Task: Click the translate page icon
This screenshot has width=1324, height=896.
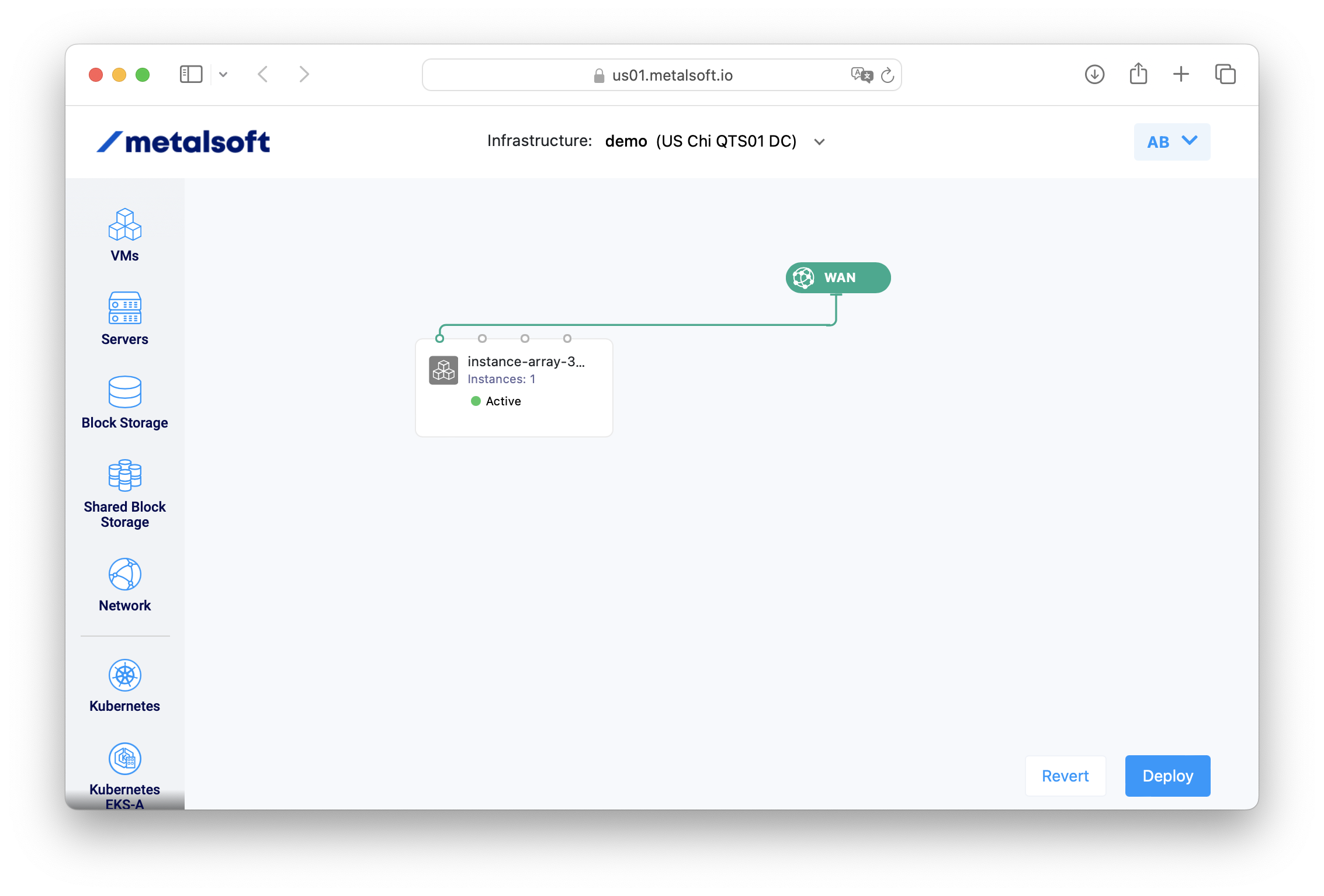Action: [x=861, y=75]
